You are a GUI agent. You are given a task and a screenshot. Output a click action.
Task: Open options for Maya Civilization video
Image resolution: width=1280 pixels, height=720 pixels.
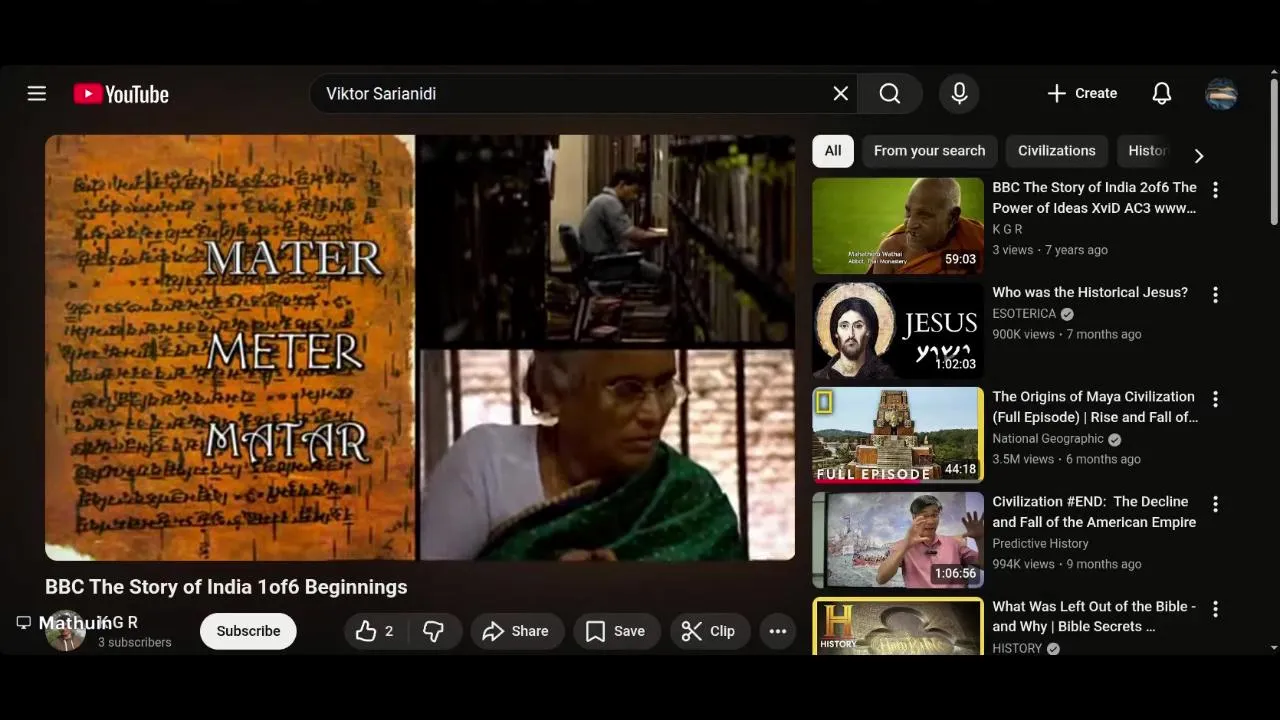tap(1215, 399)
